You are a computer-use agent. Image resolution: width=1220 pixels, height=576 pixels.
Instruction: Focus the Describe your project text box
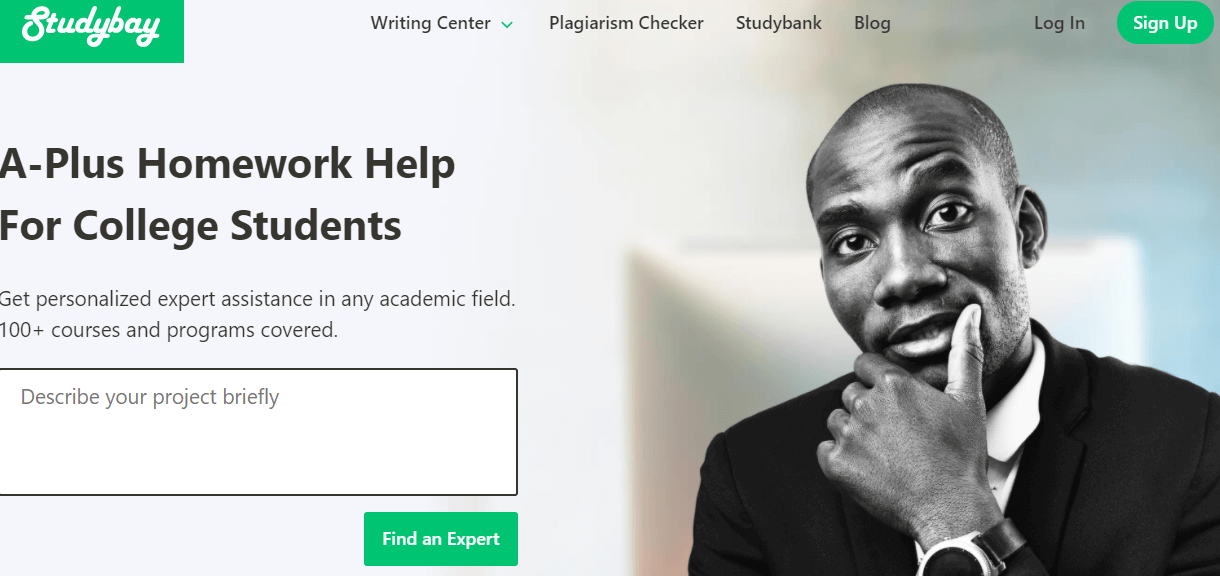pyautogui.click(x=258, y=432)
